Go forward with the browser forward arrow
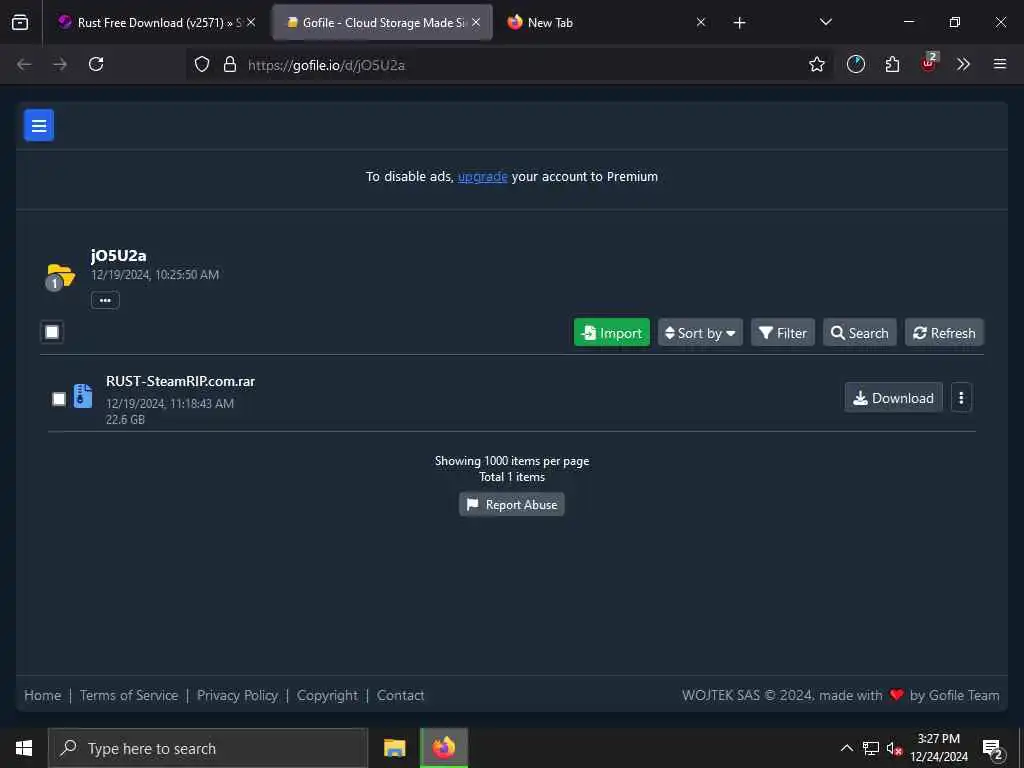 [x=60, y=64]
